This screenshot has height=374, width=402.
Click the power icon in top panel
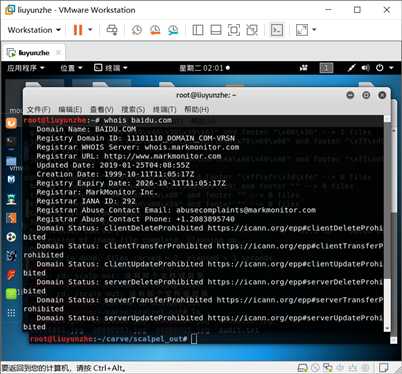(x=380, y=68)
